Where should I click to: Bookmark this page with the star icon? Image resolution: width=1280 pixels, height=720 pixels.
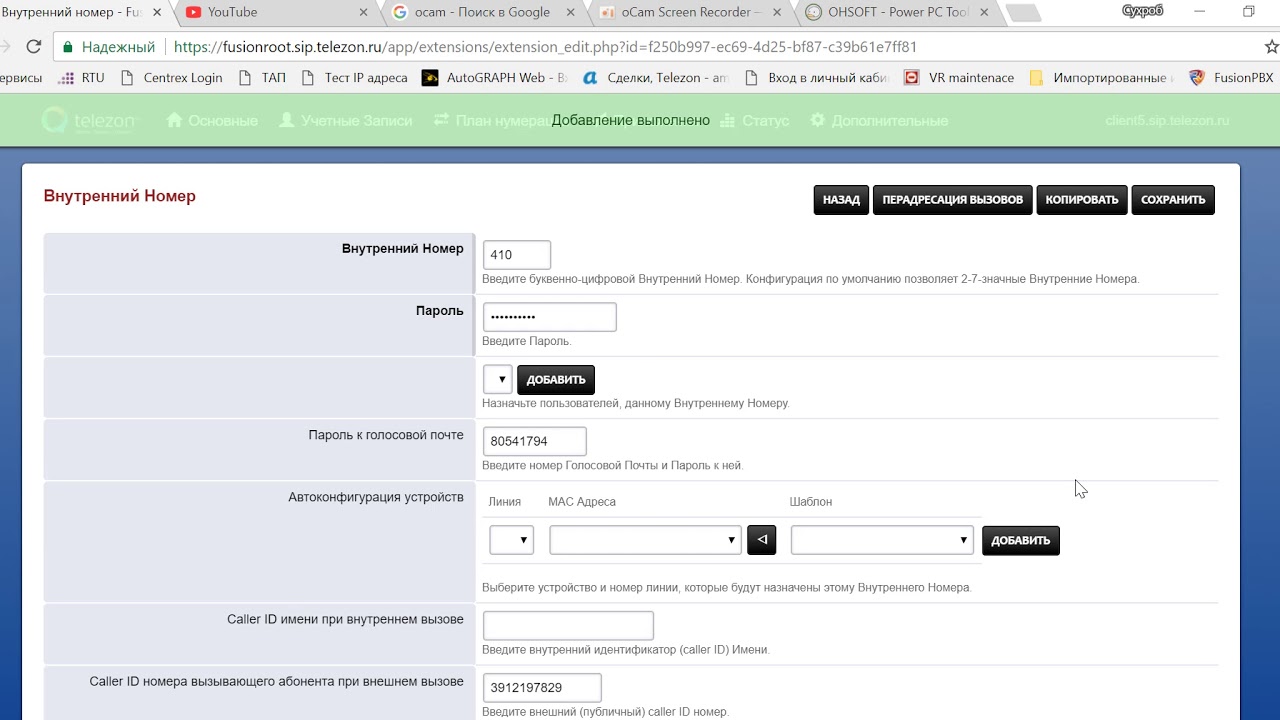click(1271, 47)
